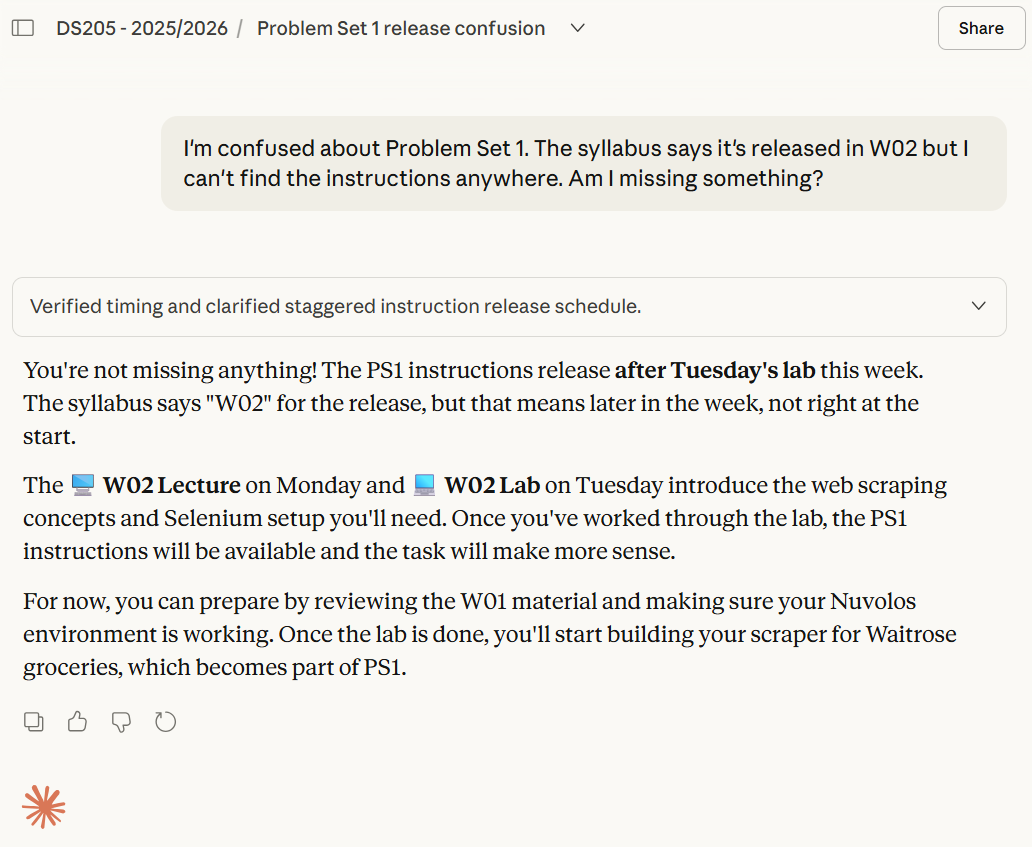Click the "You're not missing anything!" paragraph
This screenshot has height=847, width=1032.
[x=472, y=404]
